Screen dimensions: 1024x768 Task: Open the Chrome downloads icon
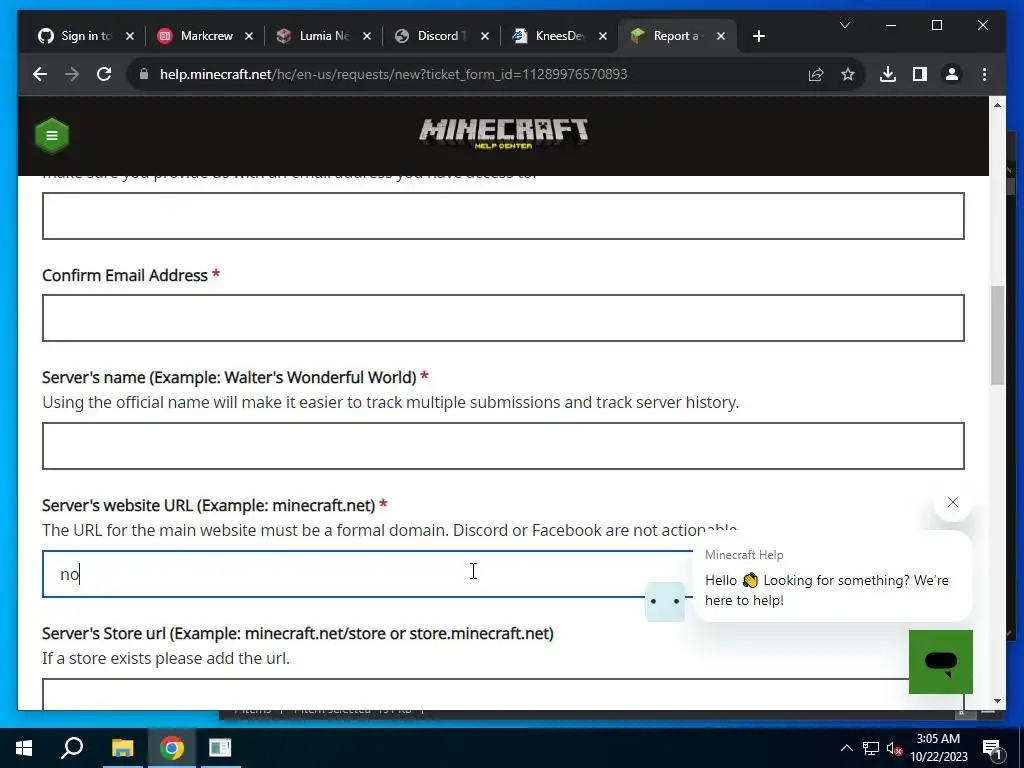[888, 74]
